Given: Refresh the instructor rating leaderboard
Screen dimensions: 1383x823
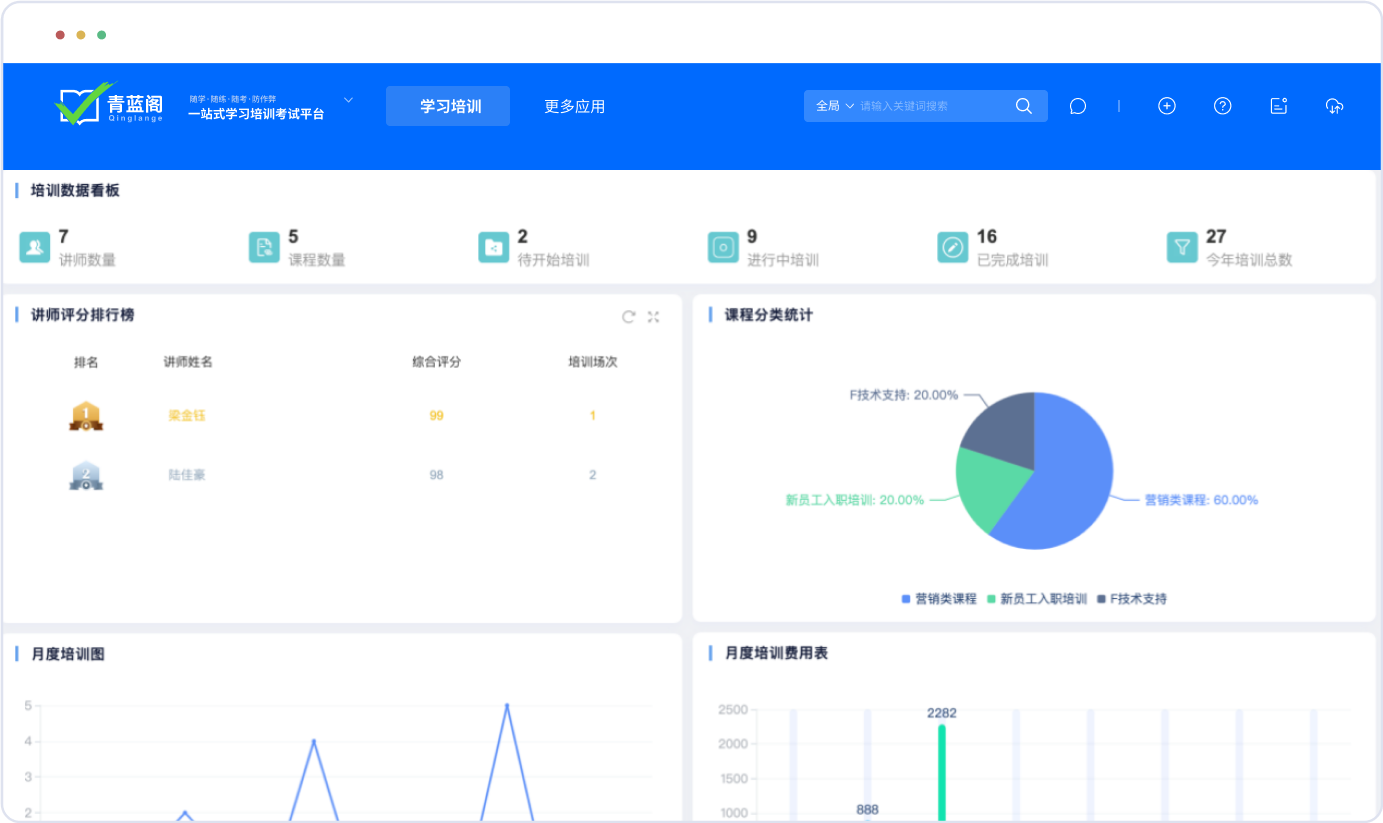Looking at the screenshot, I should pos(629,317).
